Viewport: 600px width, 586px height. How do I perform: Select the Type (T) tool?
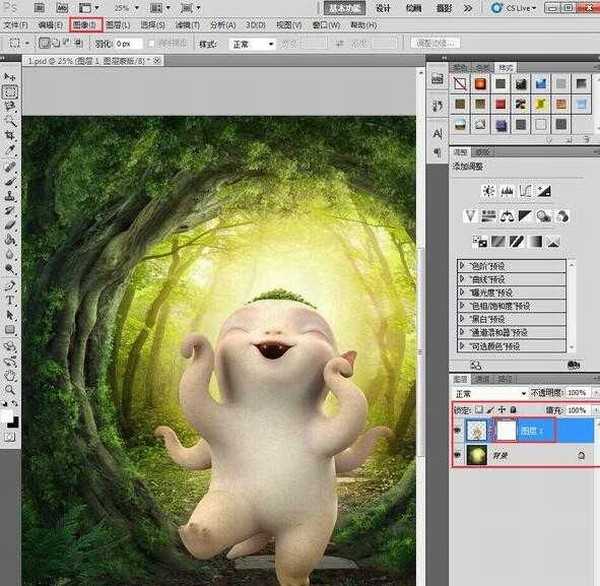(x=10, y=299)
